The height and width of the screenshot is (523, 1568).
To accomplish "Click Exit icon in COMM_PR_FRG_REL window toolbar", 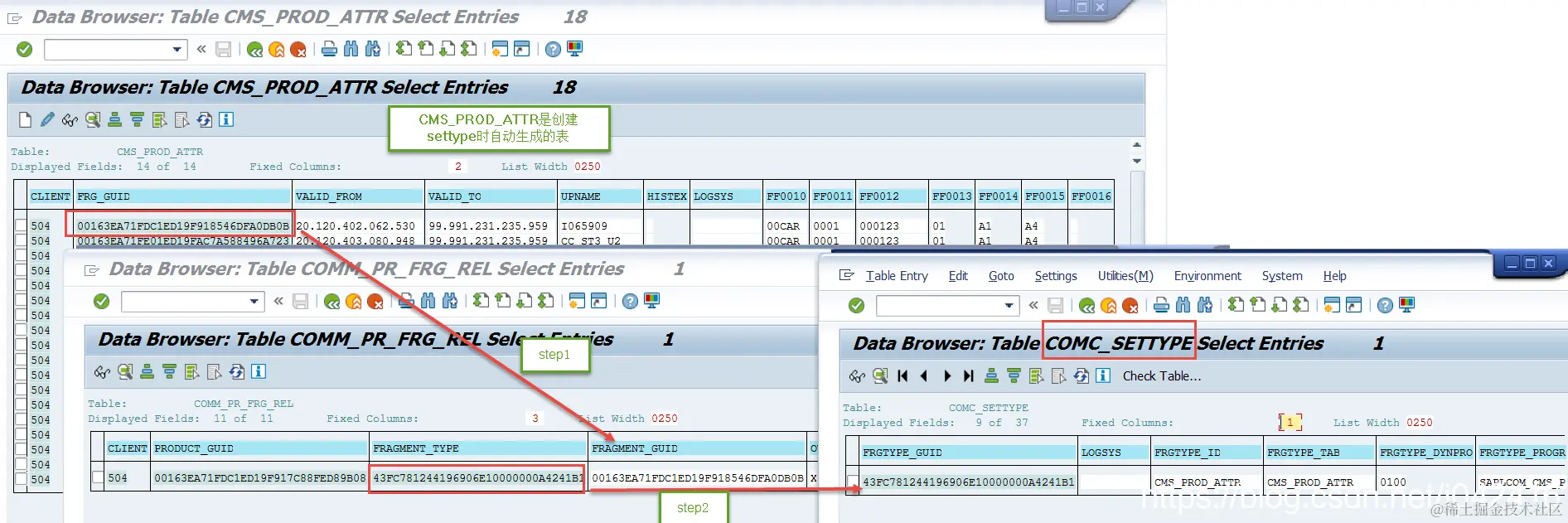I will (x=354, y=302).
